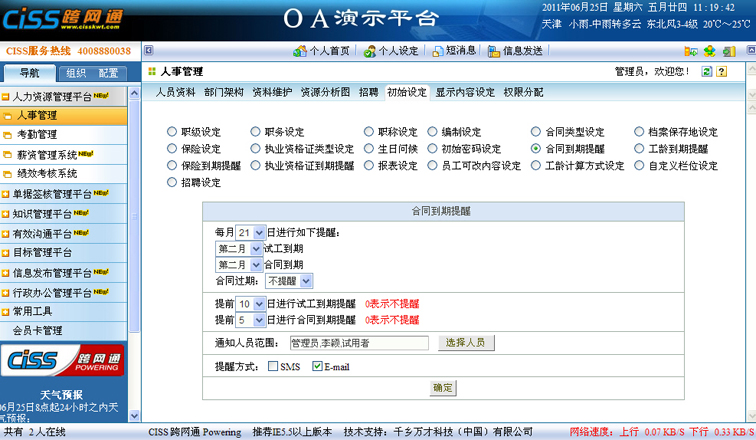Click the small icon left of 个人首页 toolbar
Screen dimensions: 756x440
point(149,50)
